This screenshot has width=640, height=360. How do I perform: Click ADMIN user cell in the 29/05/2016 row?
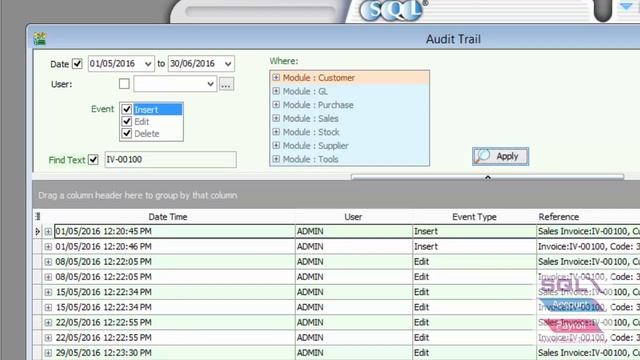point(353,353)
